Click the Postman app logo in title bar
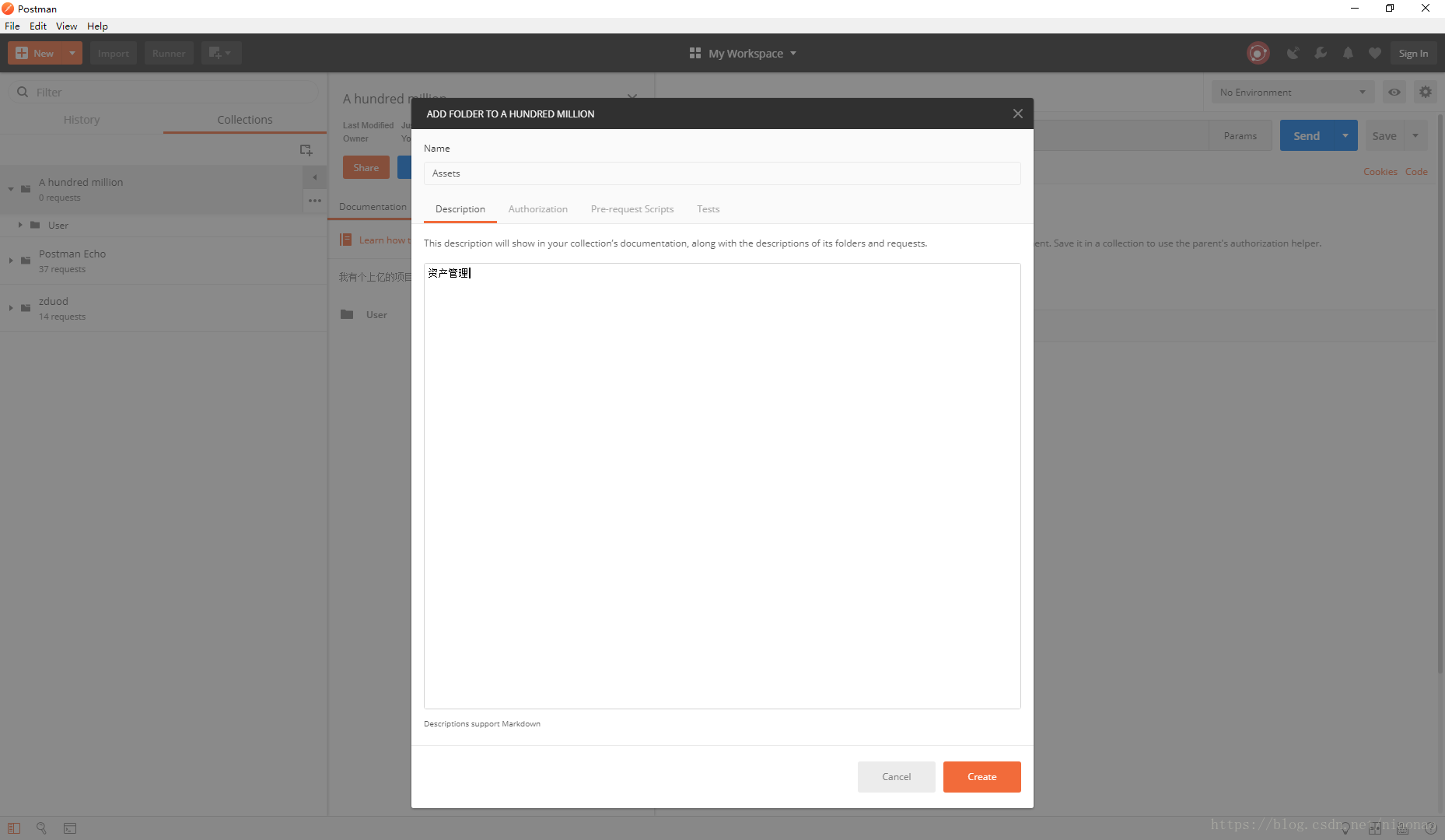 point(8,9)
